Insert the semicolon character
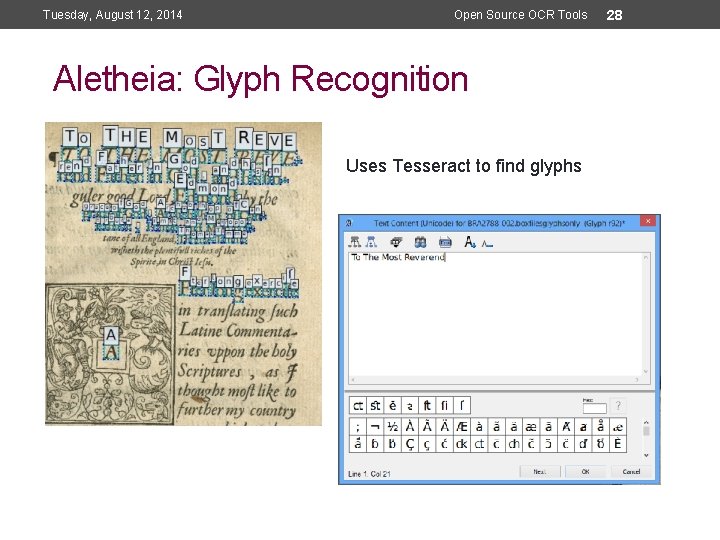 tap(358, 427)
